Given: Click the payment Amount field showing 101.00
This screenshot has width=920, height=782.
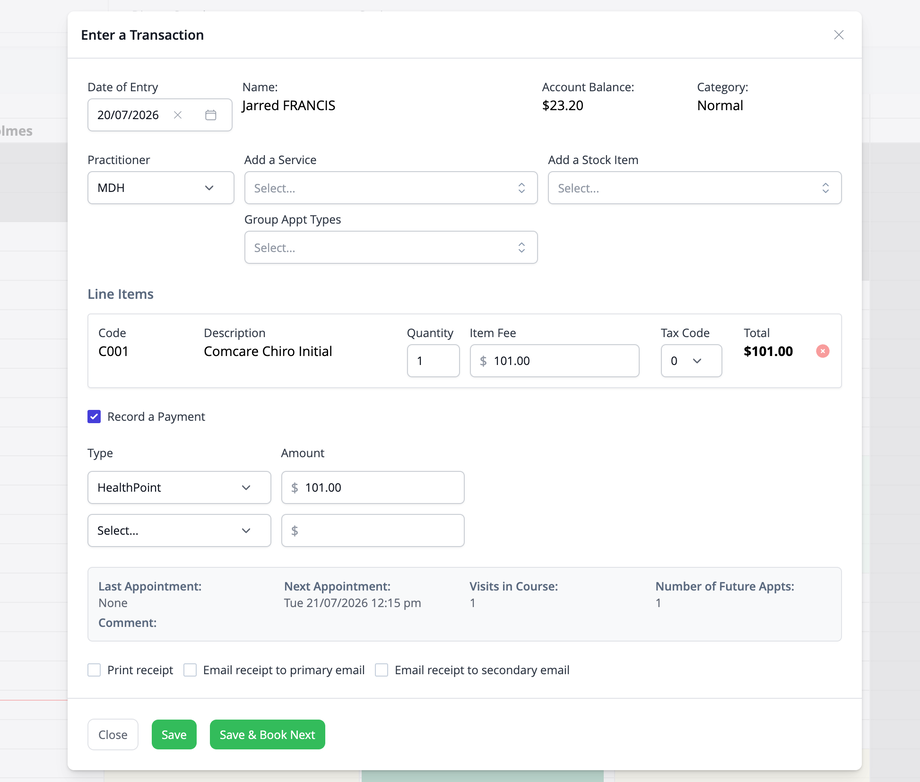Looking at the screenshot, I should (x=373, y=488).
